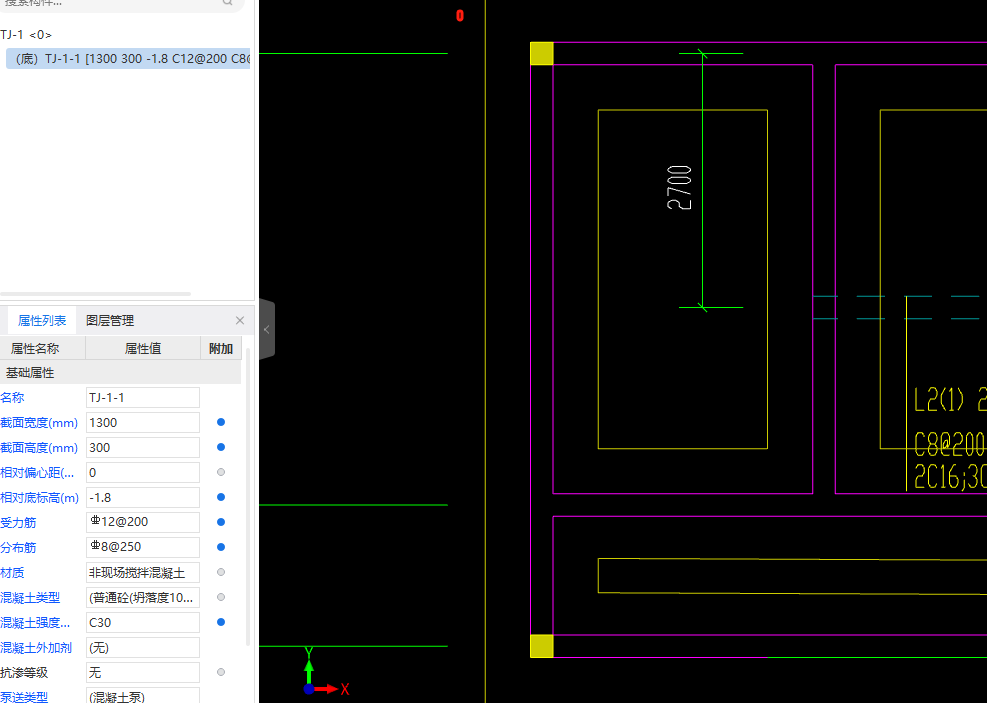Toggle 附加 marker for 受力筋

click(x=221, y=522)
